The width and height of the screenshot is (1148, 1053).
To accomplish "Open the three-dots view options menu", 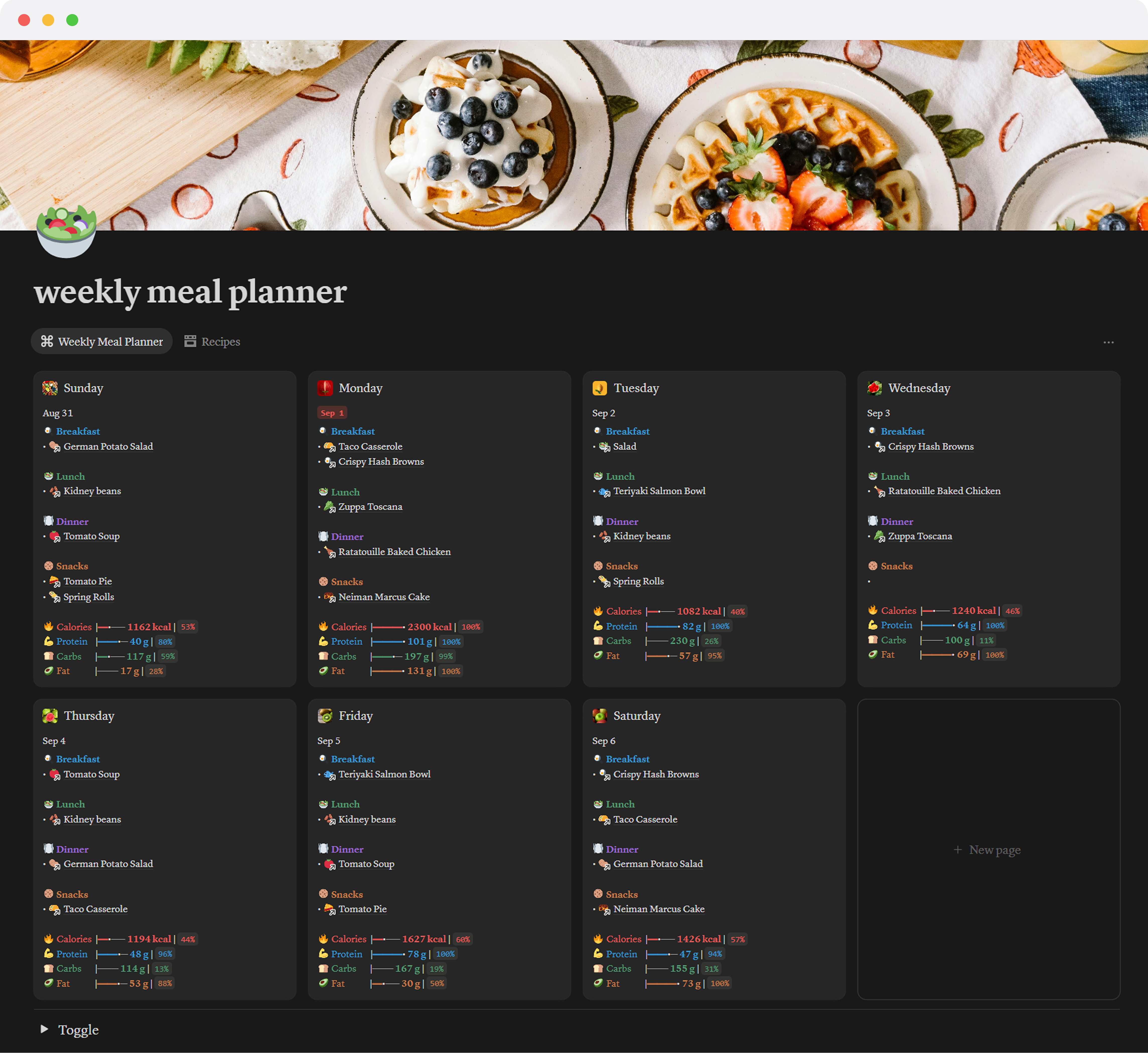I will pos(1108,342).
